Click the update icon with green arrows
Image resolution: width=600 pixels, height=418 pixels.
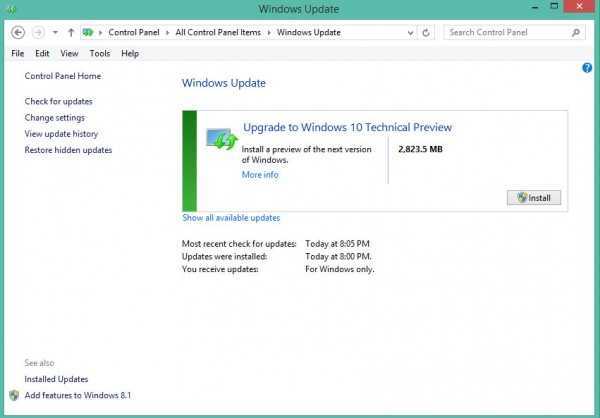(222, 139)
